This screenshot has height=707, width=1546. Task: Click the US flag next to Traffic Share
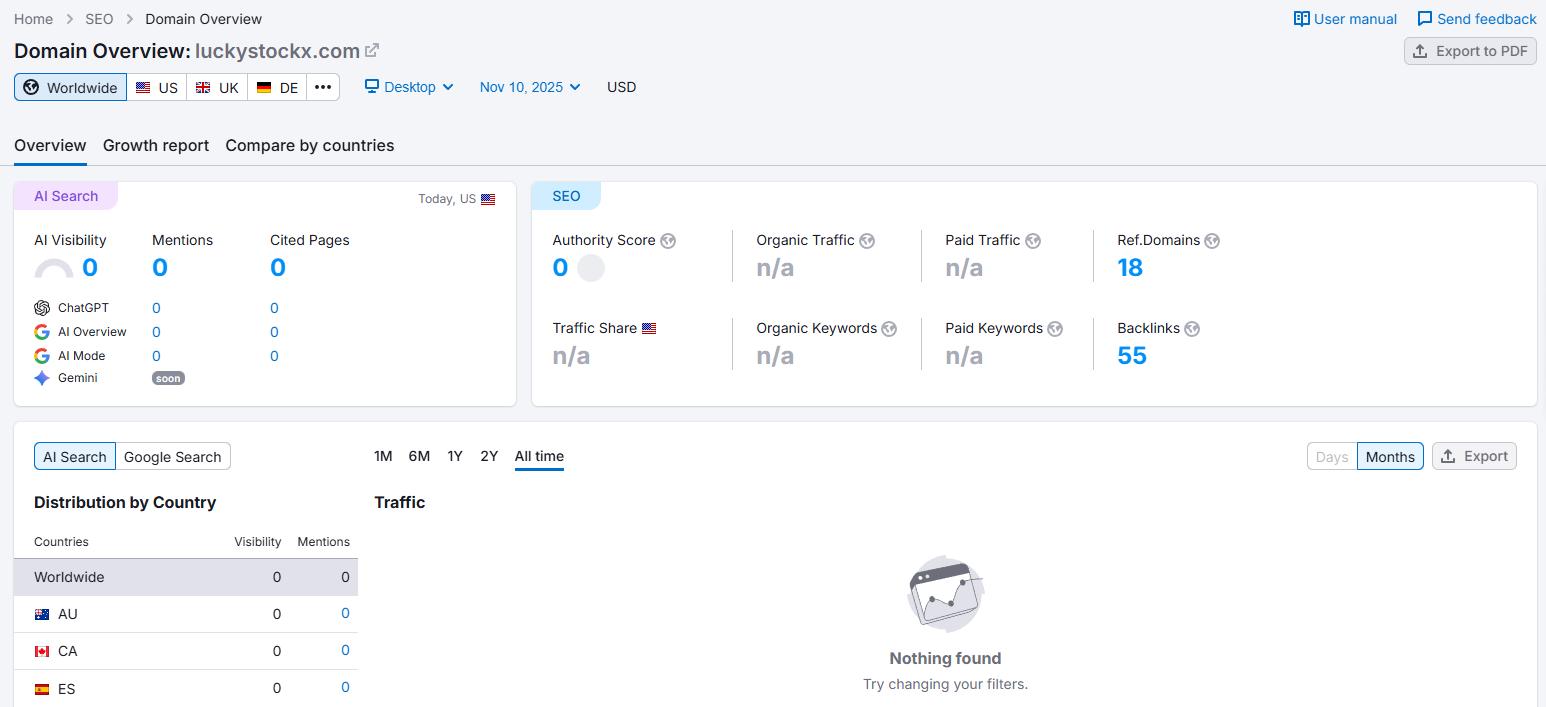click(x=649, y=328)
